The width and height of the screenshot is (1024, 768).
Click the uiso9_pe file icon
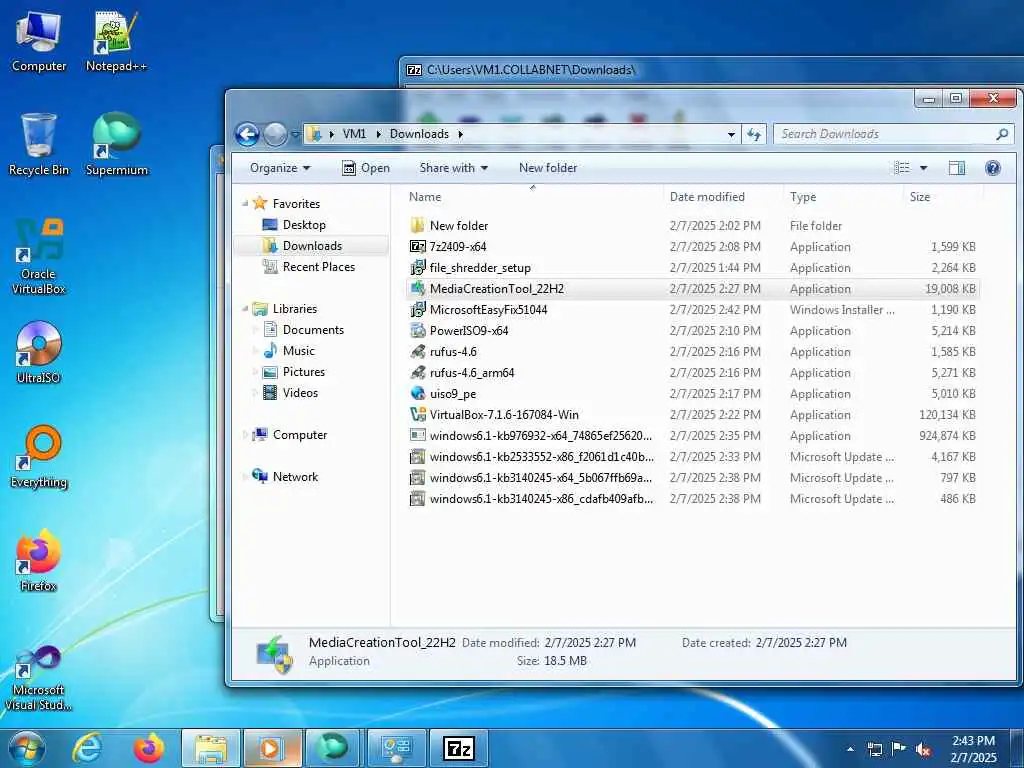pos(417,394)
